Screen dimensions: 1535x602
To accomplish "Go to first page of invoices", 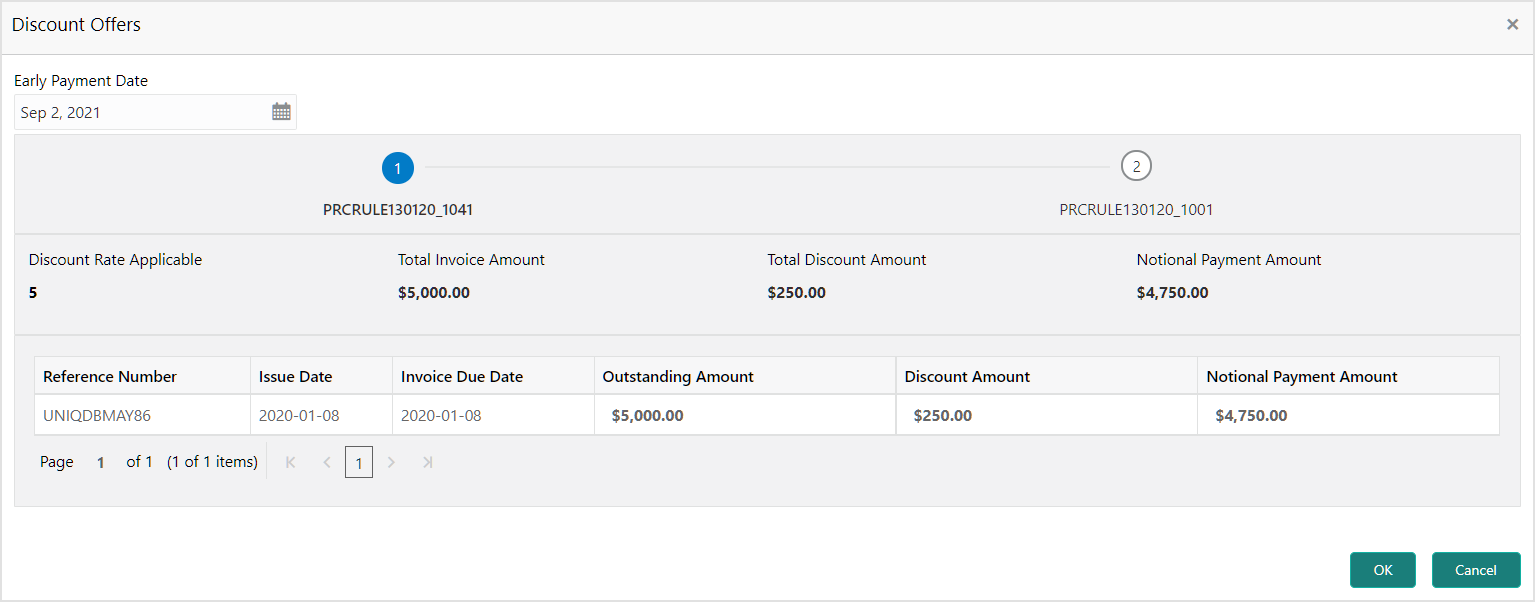I will click(x=291, y=462).
